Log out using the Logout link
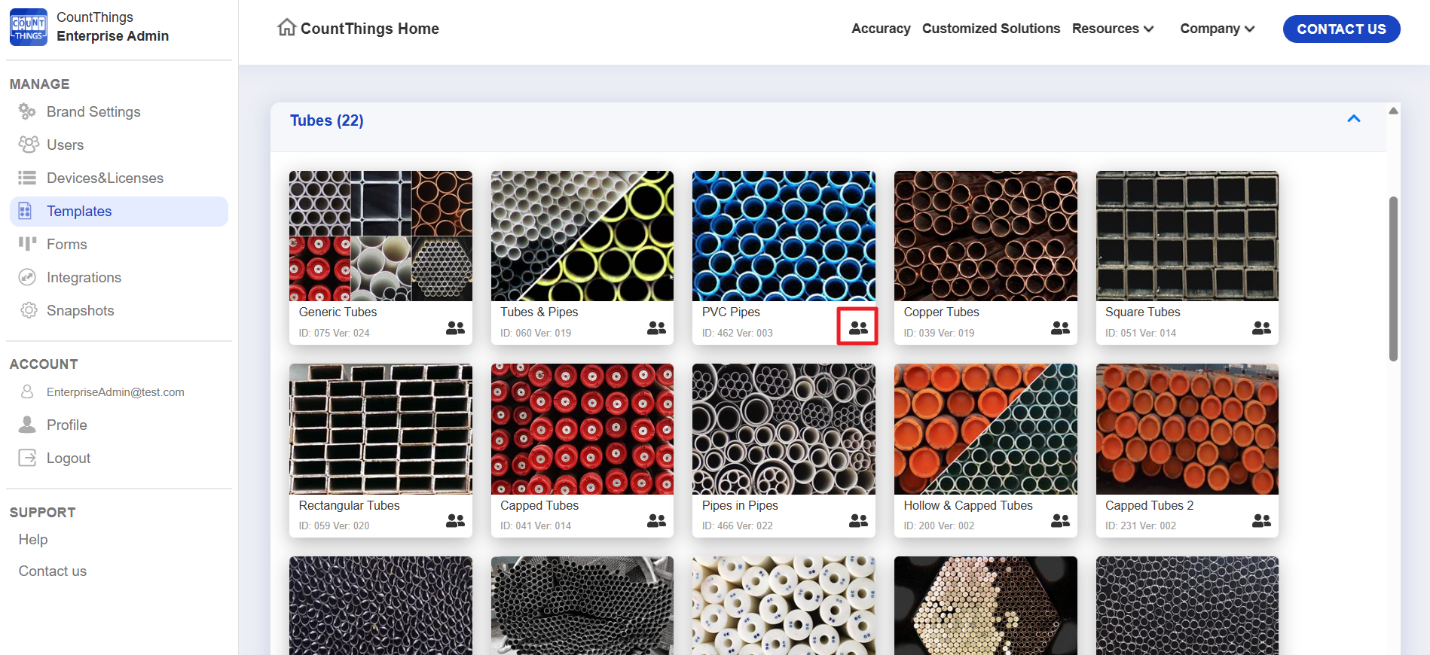Viewport: 1430px width, 655px height. pos(68,458)
